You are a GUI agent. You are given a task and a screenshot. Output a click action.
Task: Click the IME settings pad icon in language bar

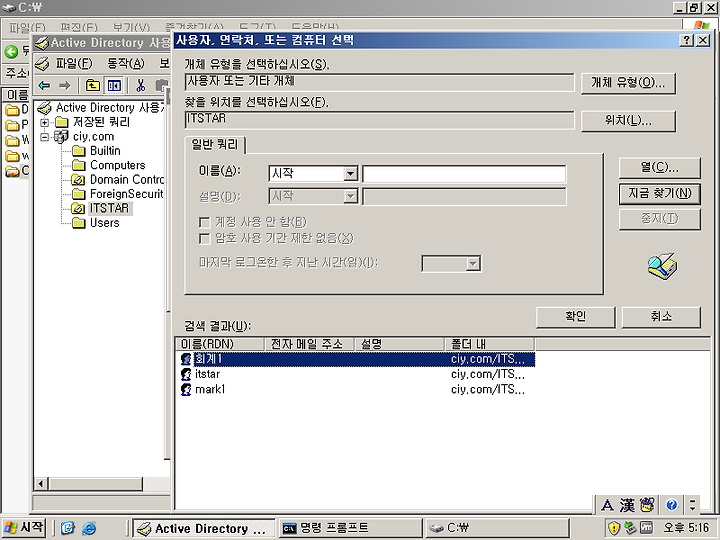pos(647,505)
